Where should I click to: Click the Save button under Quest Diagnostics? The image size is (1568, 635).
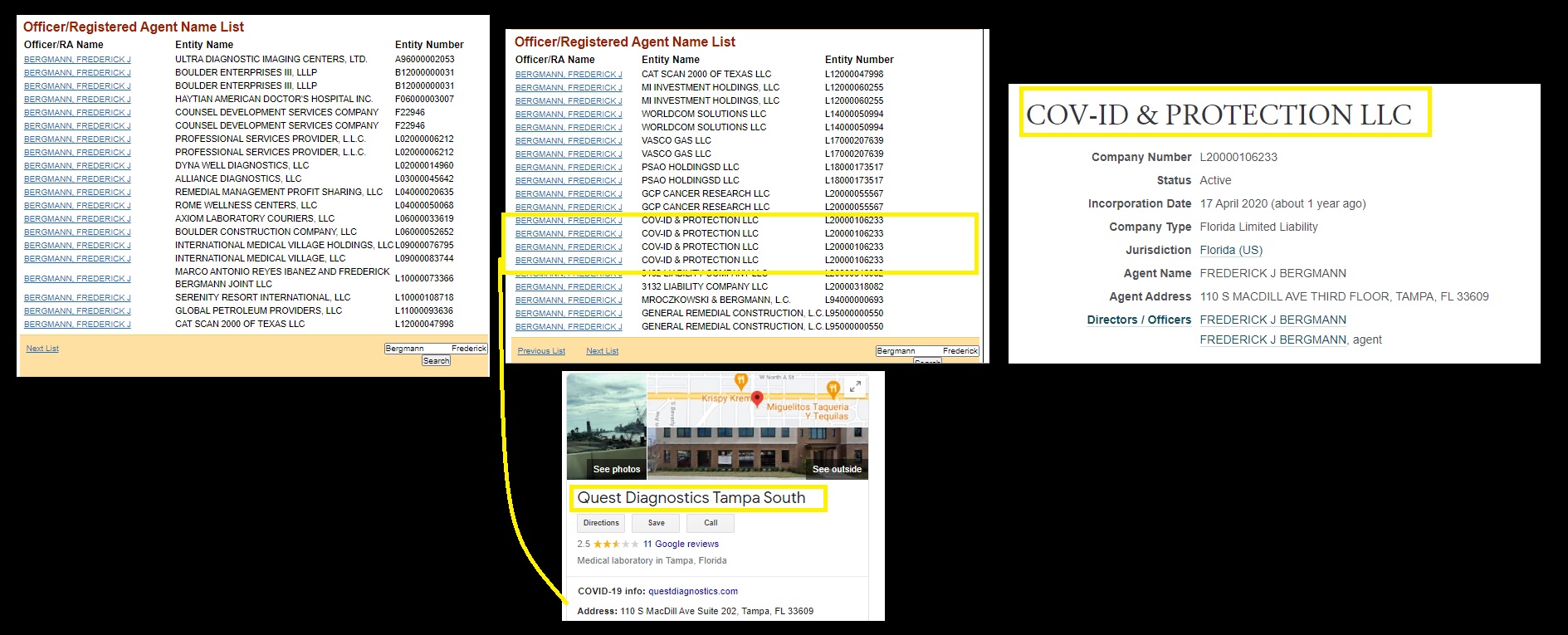tap(656, 523)
